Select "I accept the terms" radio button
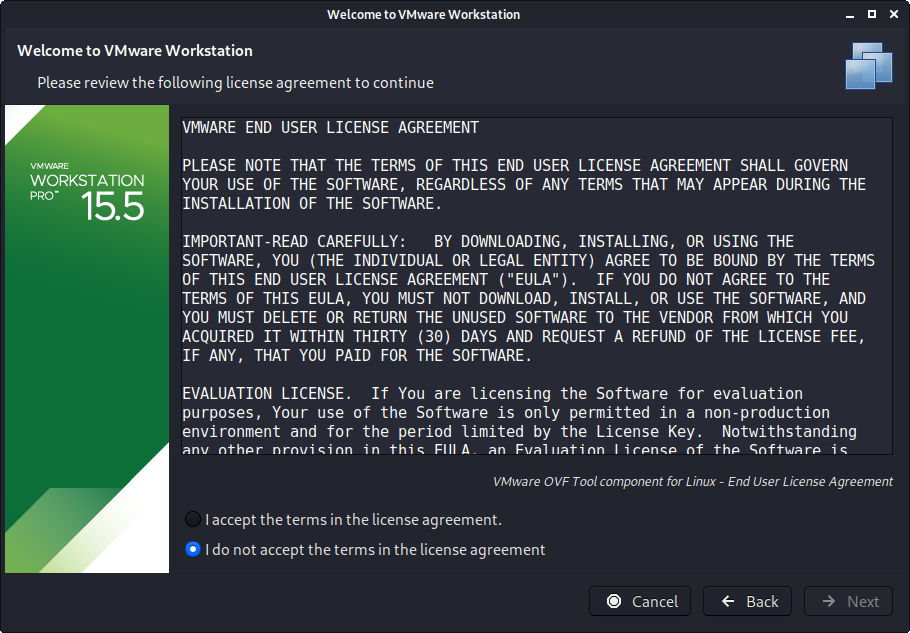910x633 pixels. pos(193,520)
